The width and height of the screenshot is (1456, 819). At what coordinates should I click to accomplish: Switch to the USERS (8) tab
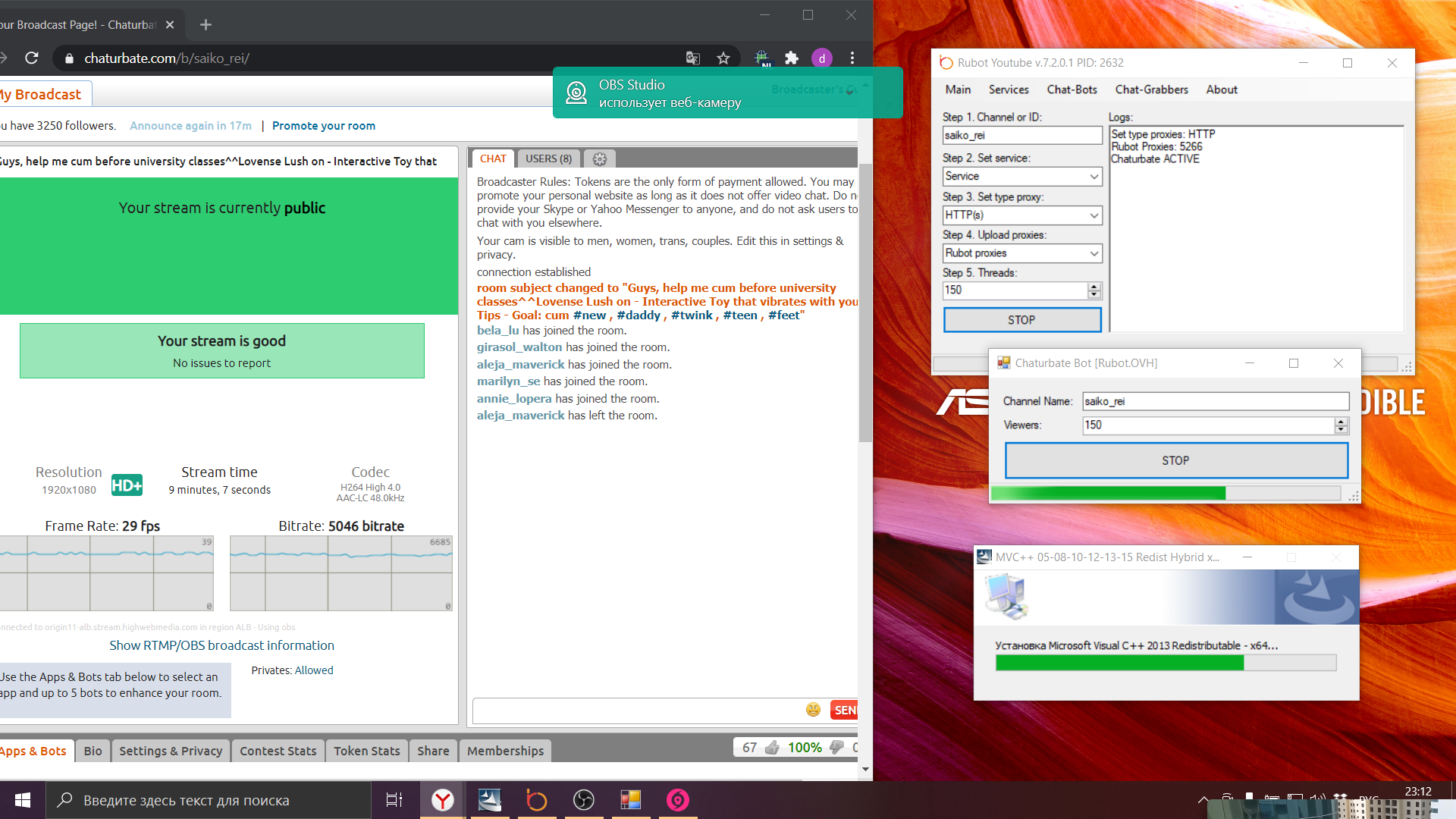tap(548, 159)
